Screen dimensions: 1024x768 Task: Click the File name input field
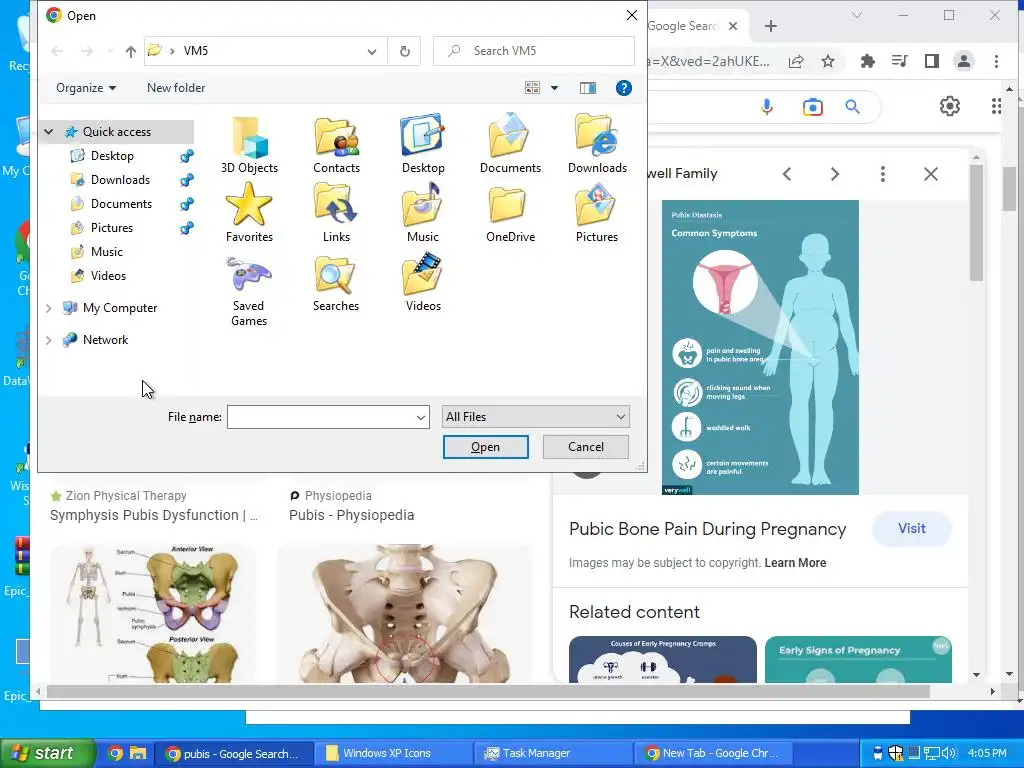point(321,417)
